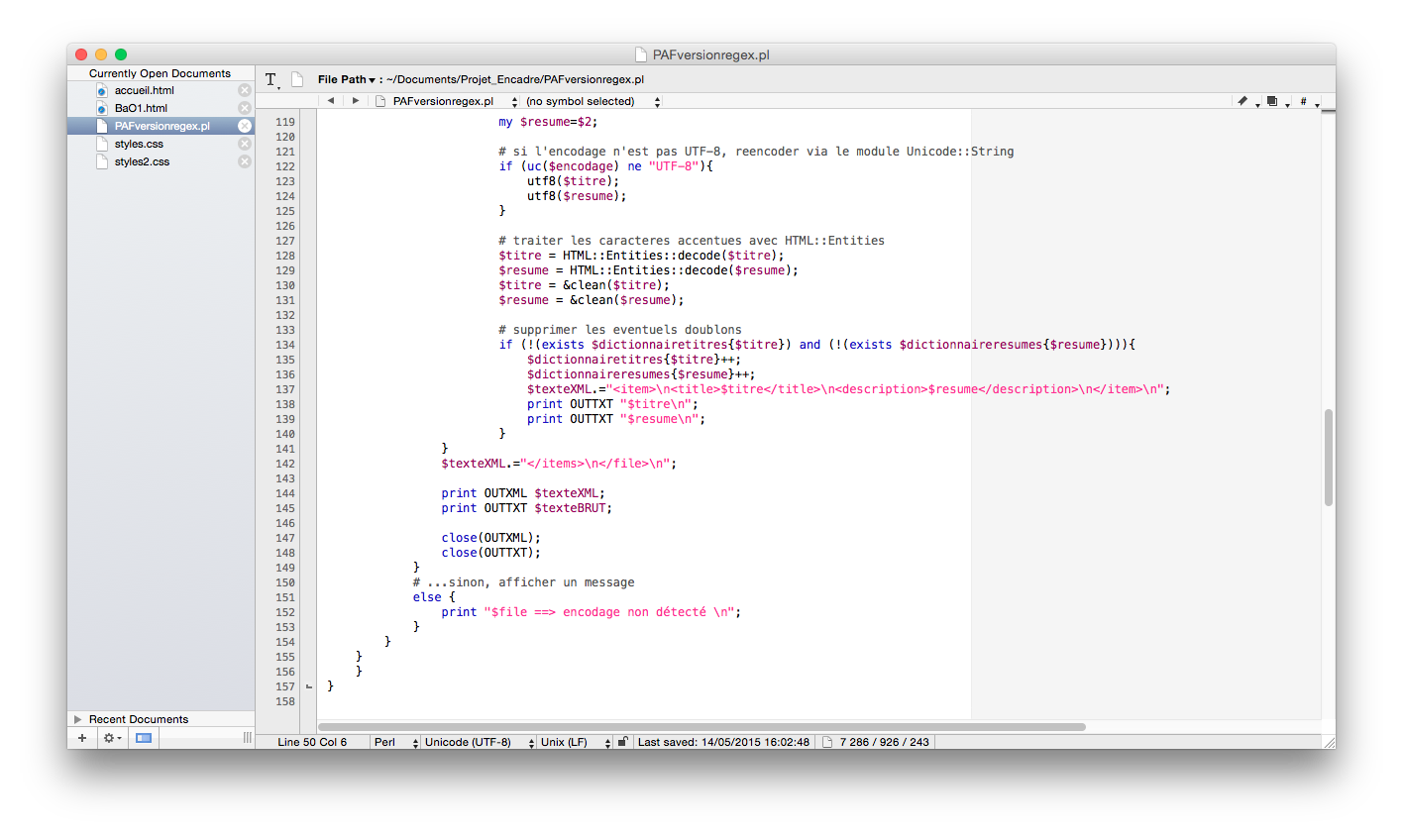The image size is (1403, 840).
Task: Close PAFversionregex.pl in the sidebar
Action: point(245,126)
